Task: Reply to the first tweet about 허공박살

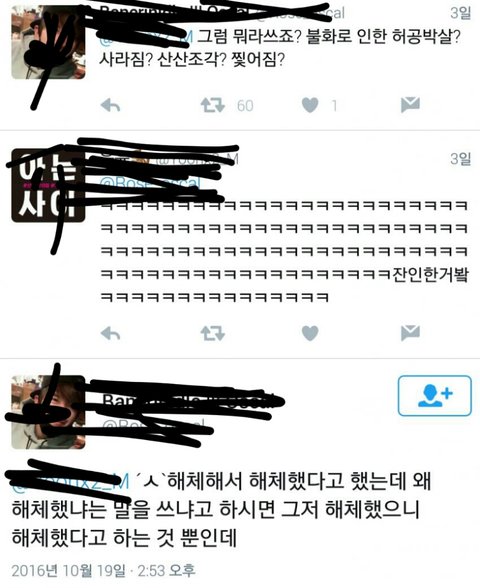Action: pyautogui.click(x=111, y=105)
